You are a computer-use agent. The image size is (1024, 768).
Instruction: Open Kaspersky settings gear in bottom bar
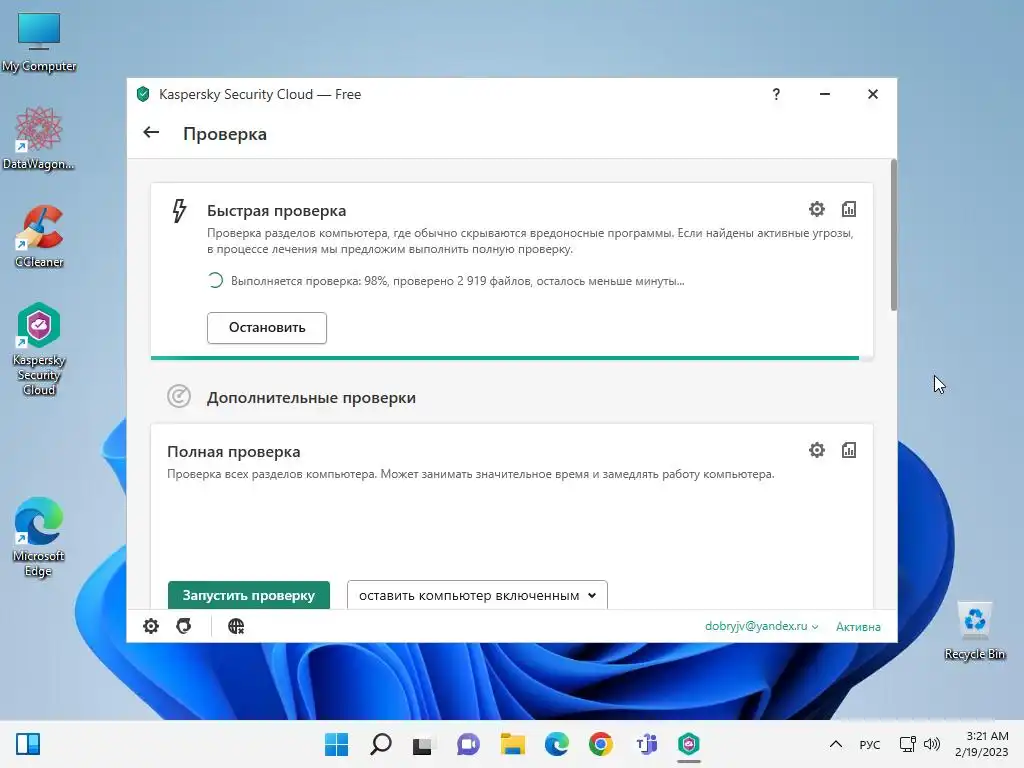pos(151,626)
